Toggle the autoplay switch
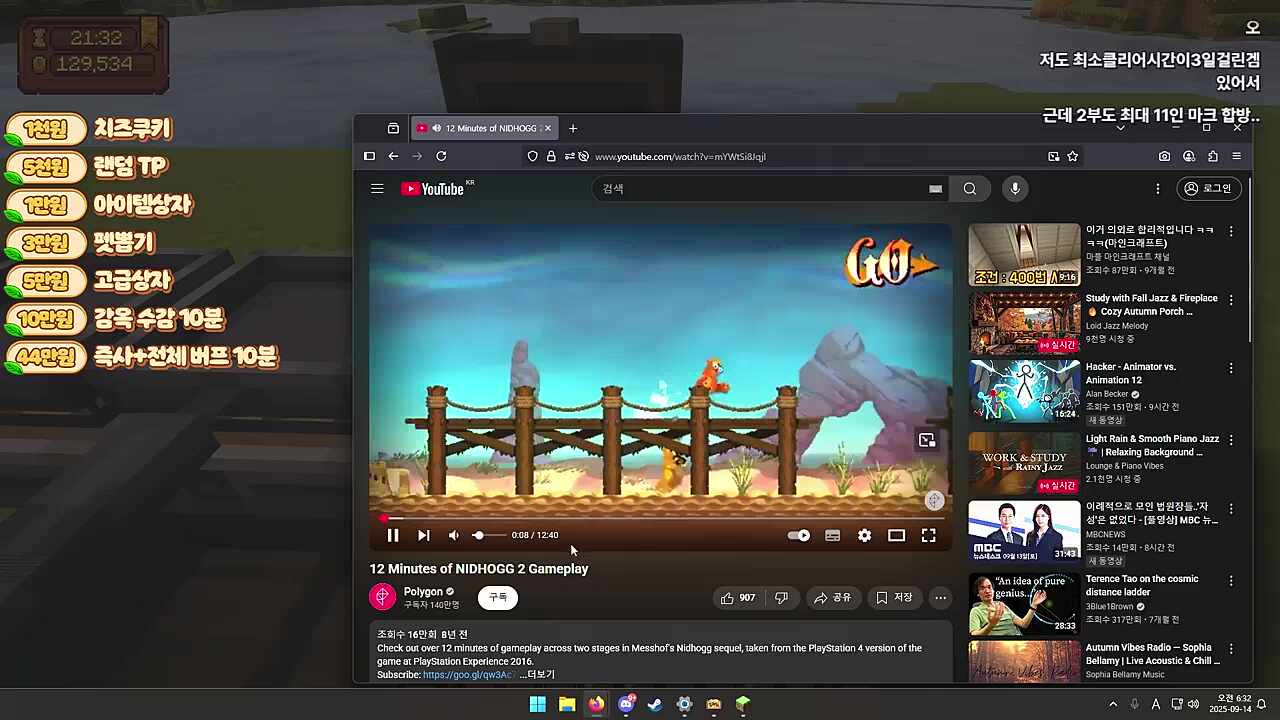Viewport: 1280px width, 720px height. (x=799, y=535)
